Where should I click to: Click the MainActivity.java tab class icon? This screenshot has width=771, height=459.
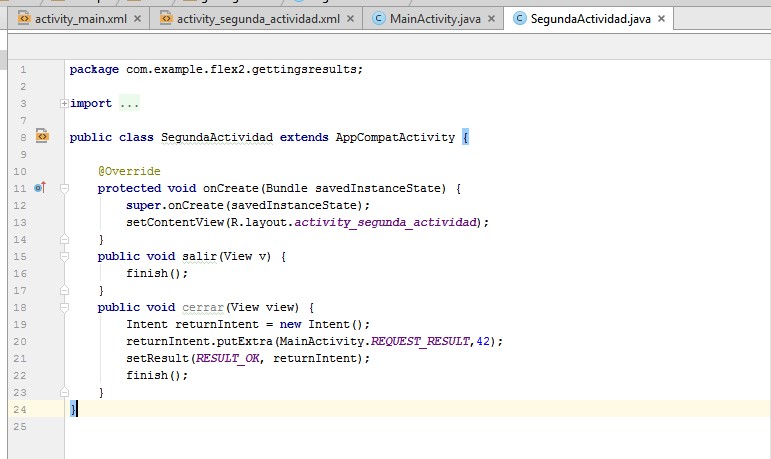tap(378, 18)
